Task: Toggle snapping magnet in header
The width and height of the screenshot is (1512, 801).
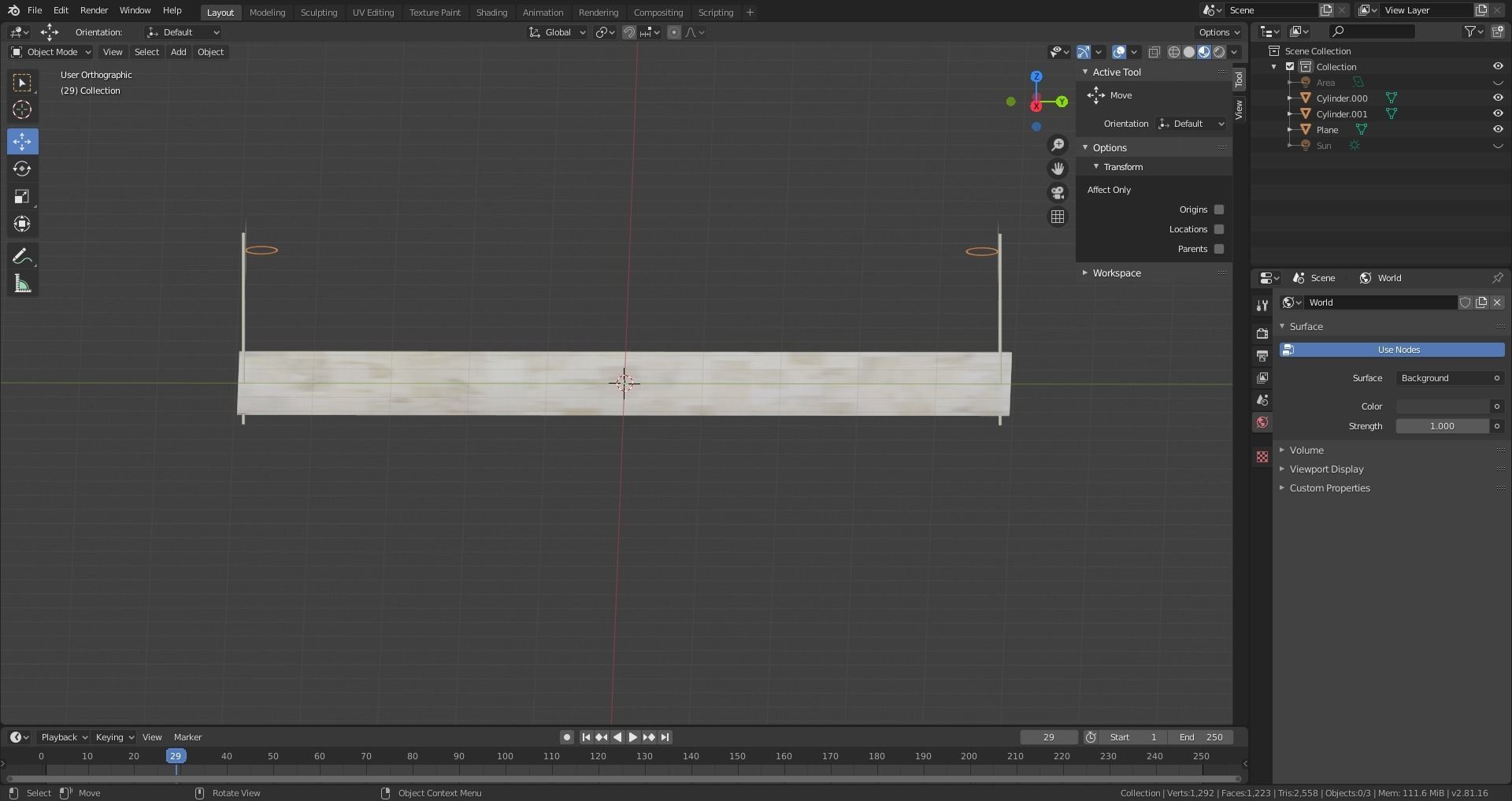Action: pyautogui.click(x=629, y=32)
